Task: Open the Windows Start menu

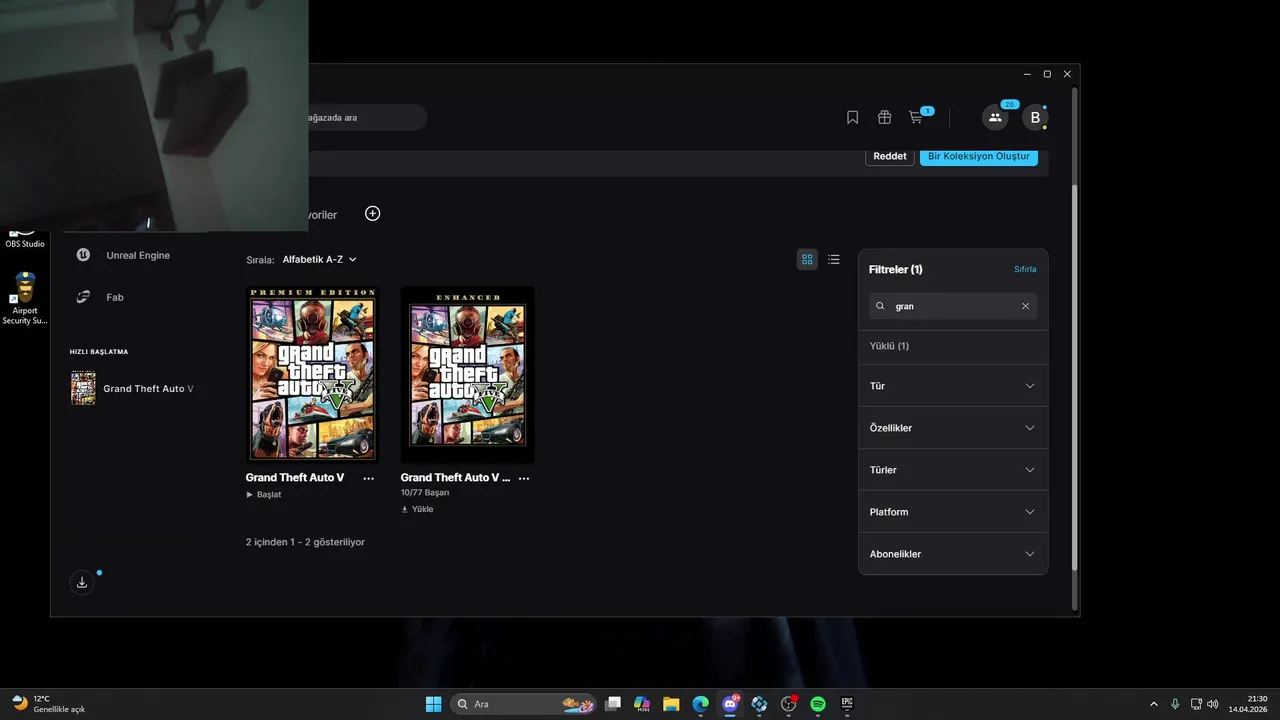Action: [434, 704]
